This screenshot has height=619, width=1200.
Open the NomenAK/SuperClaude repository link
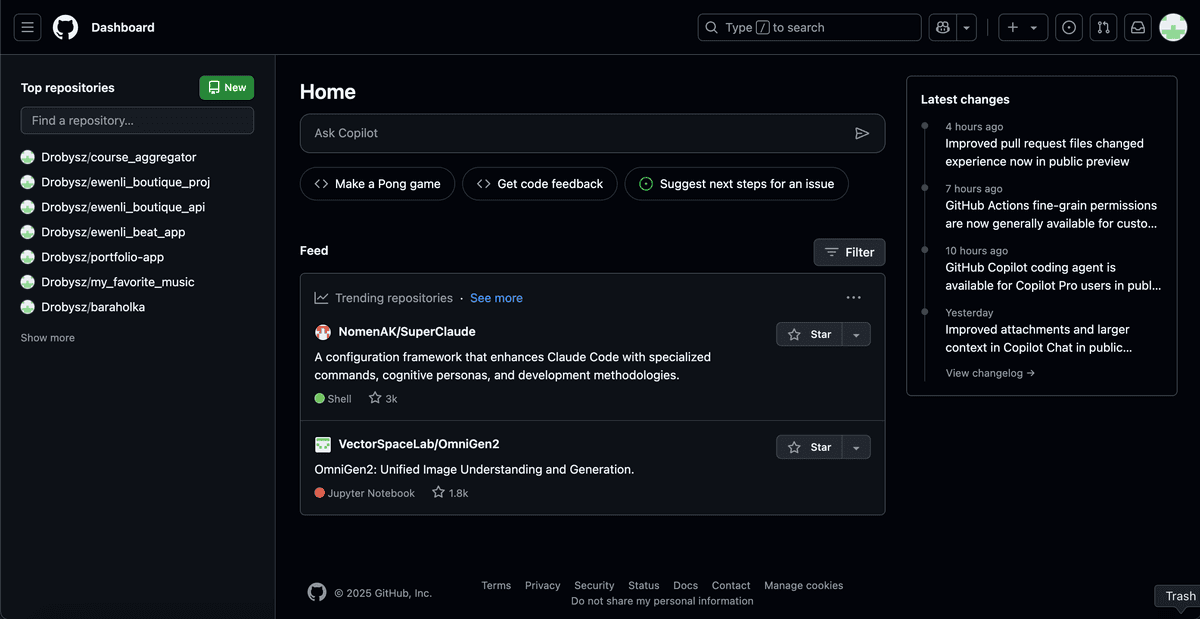click(407, 332)
